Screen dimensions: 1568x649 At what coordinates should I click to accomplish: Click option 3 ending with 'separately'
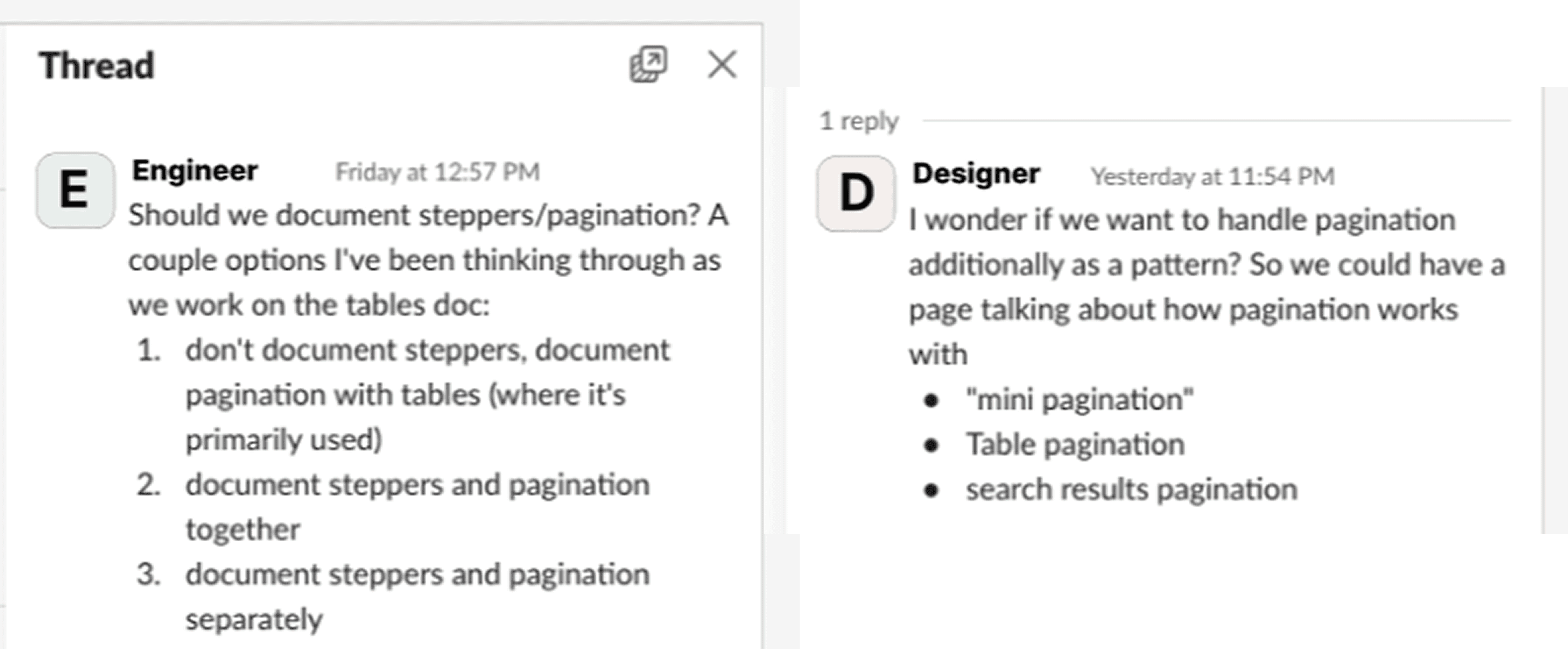click(x=417, y=575)
